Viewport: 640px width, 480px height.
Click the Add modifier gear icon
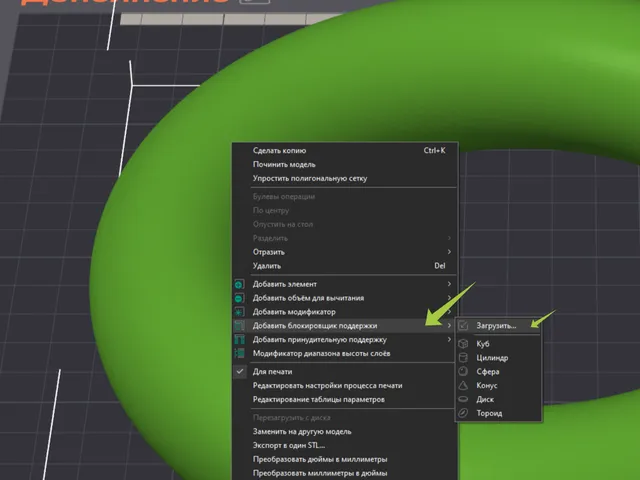click(x=239, y=312)
